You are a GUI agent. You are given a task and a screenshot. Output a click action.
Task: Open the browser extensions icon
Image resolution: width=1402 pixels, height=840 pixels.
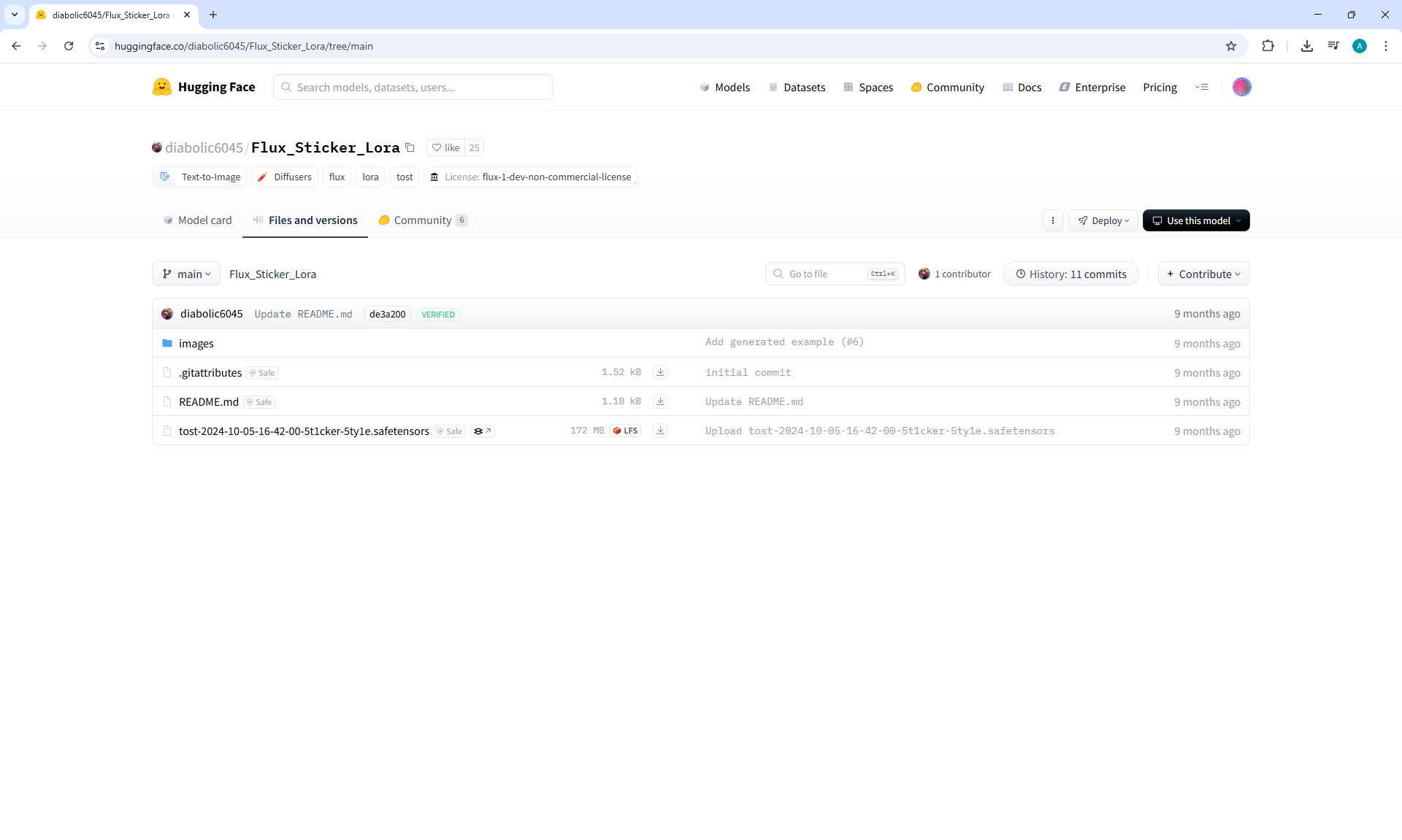click(1268, 46)
